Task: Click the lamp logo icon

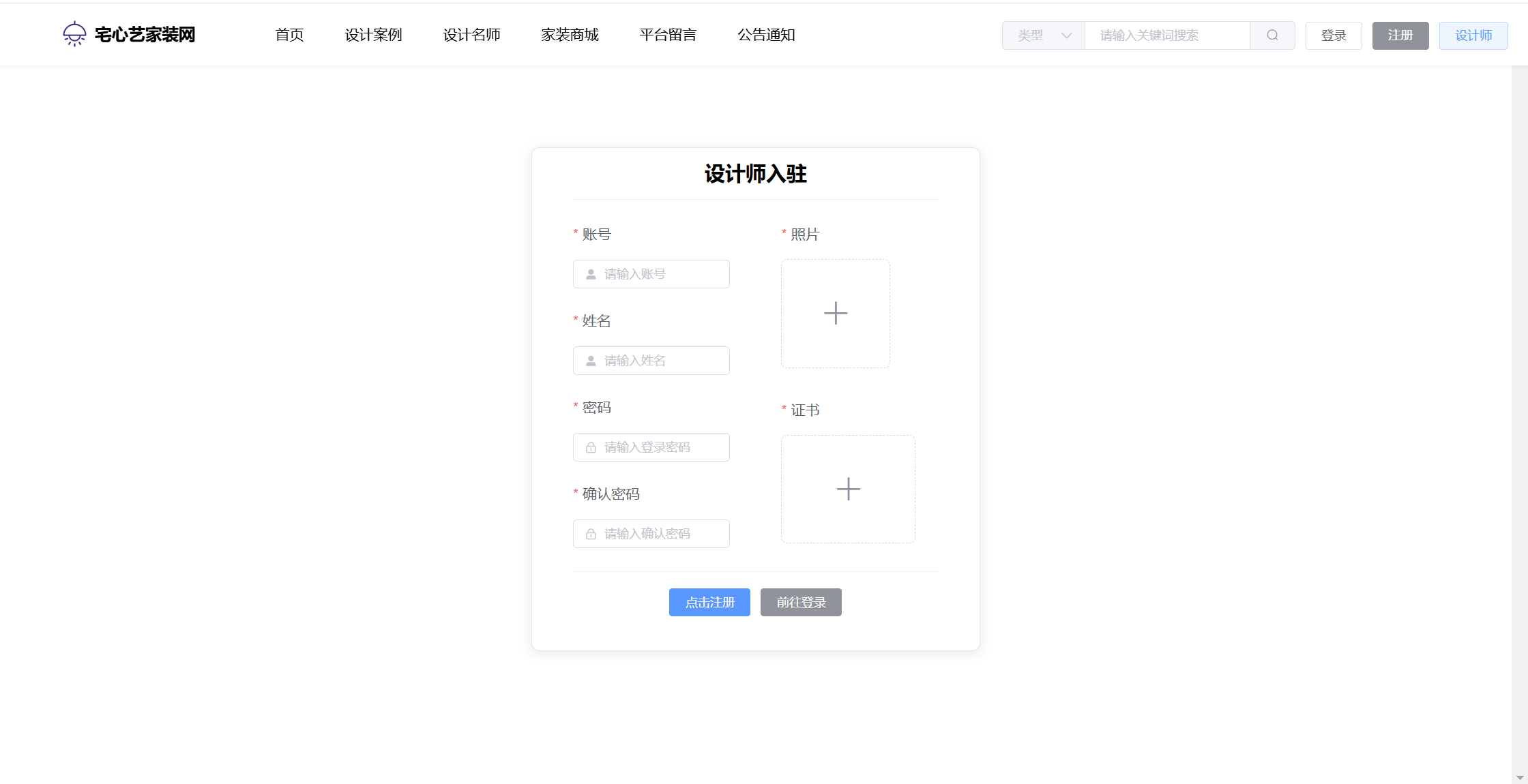Action: (74, 34)
